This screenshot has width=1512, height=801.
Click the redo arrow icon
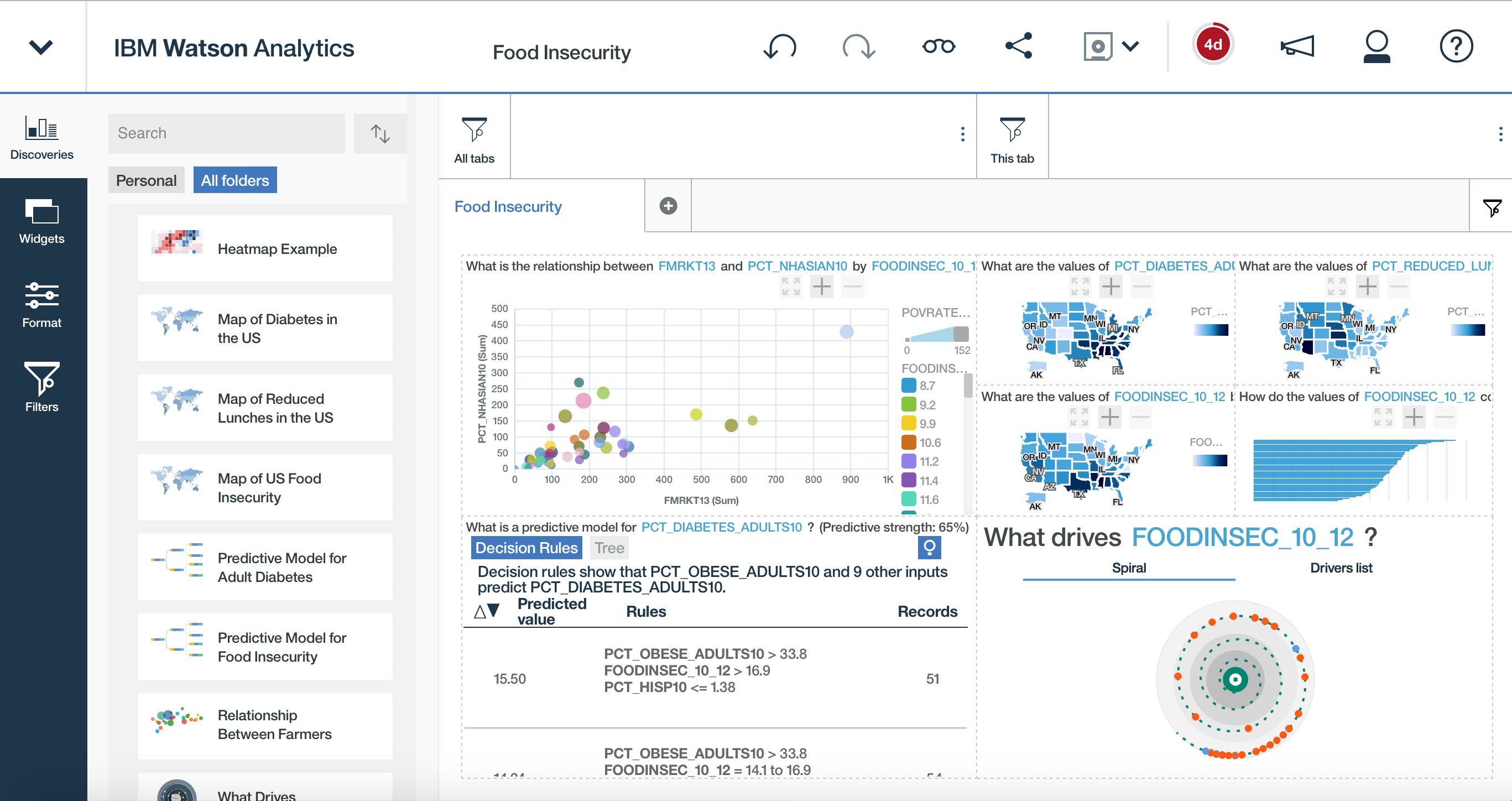tap(859, 46)
